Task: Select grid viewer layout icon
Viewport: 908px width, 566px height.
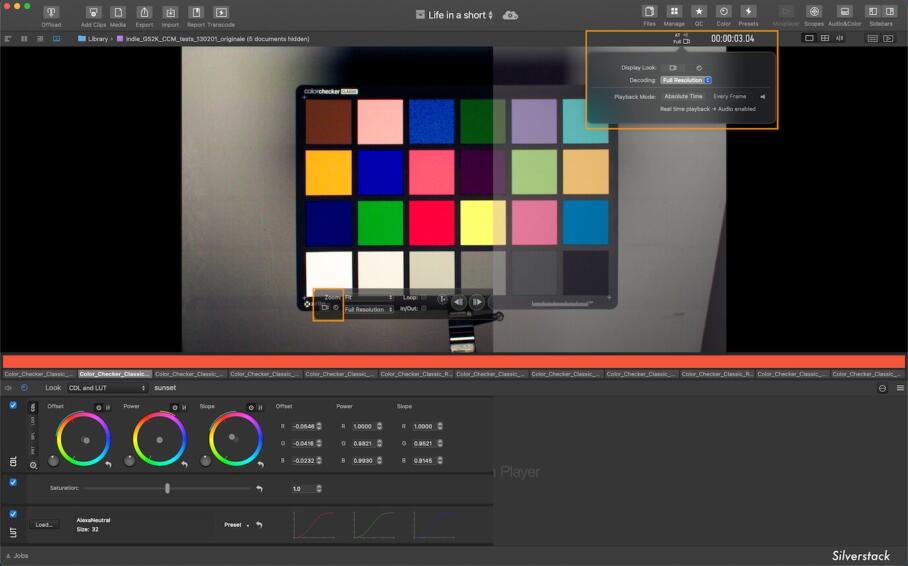Action: pos(825,38)
